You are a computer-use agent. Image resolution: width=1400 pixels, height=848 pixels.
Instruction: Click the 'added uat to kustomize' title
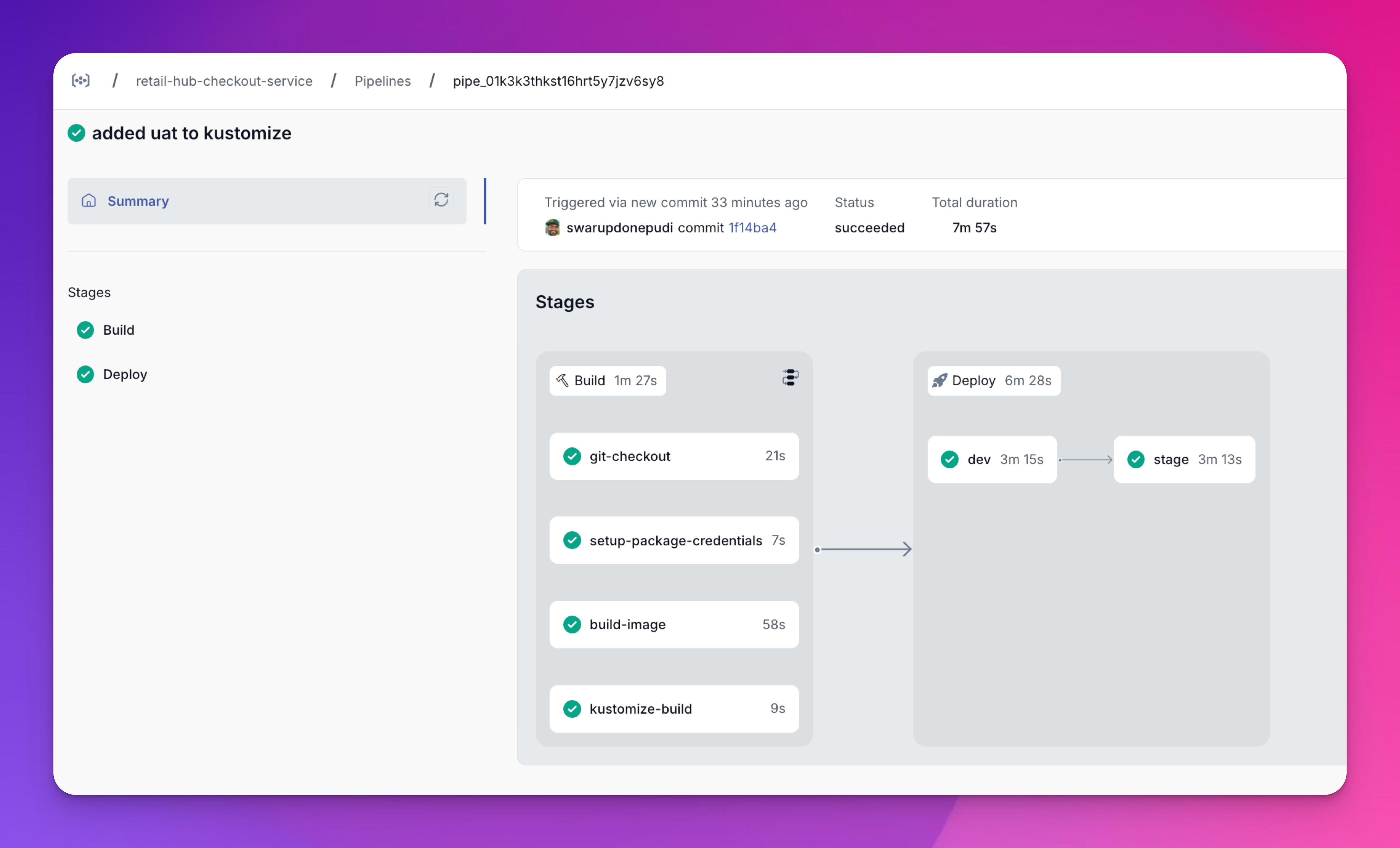[191, 133]
